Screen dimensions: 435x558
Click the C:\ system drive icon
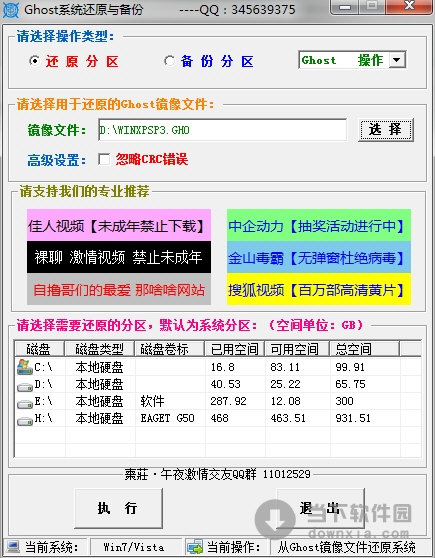coord(24,367)
